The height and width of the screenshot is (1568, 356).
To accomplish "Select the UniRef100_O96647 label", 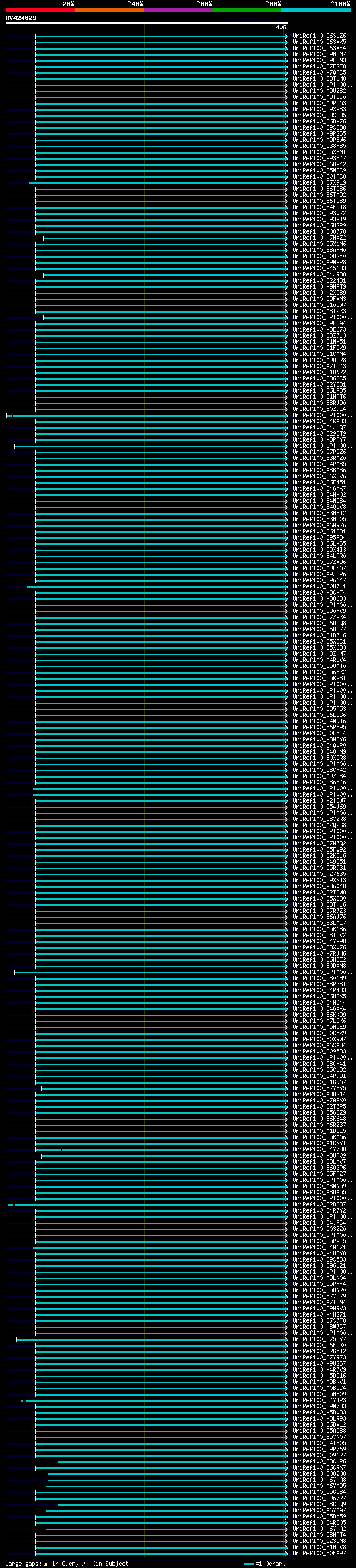I will [319, 580].
